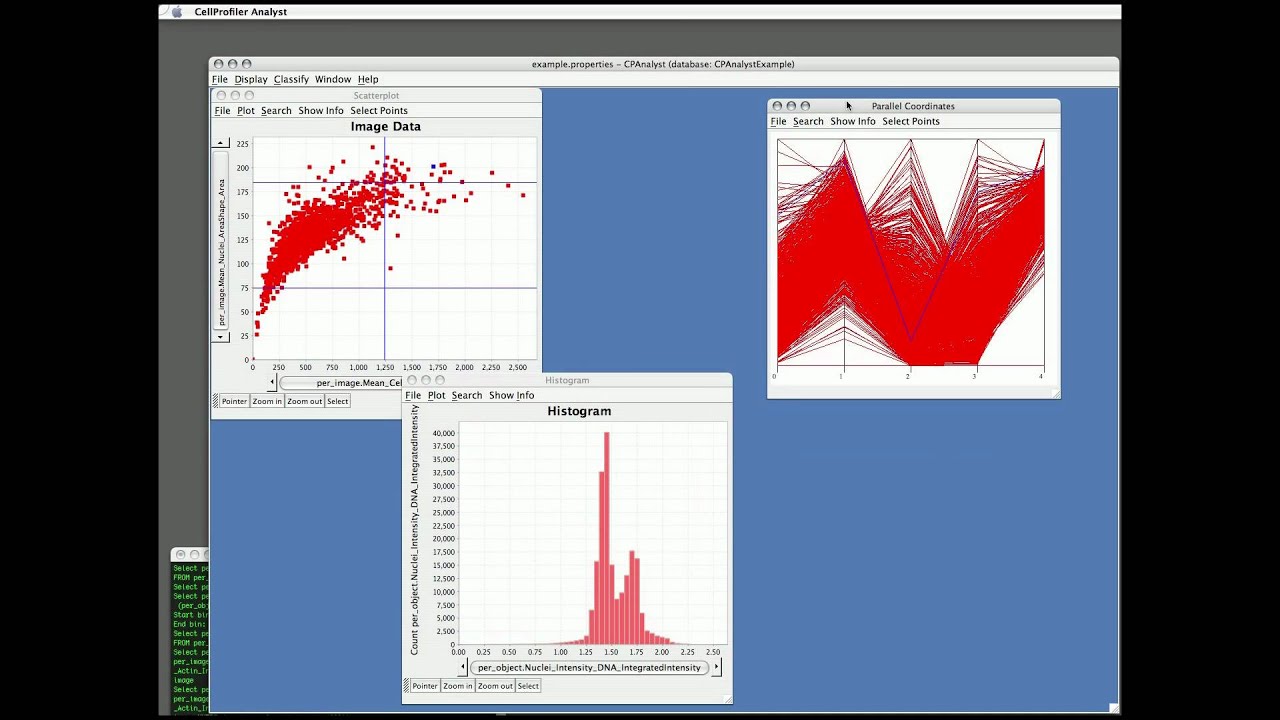Viewport: 1280px width, 720px height.
Task: Click the Parallel Coordinates plot area
Action: pyautogui.click(x=911, y=252)
